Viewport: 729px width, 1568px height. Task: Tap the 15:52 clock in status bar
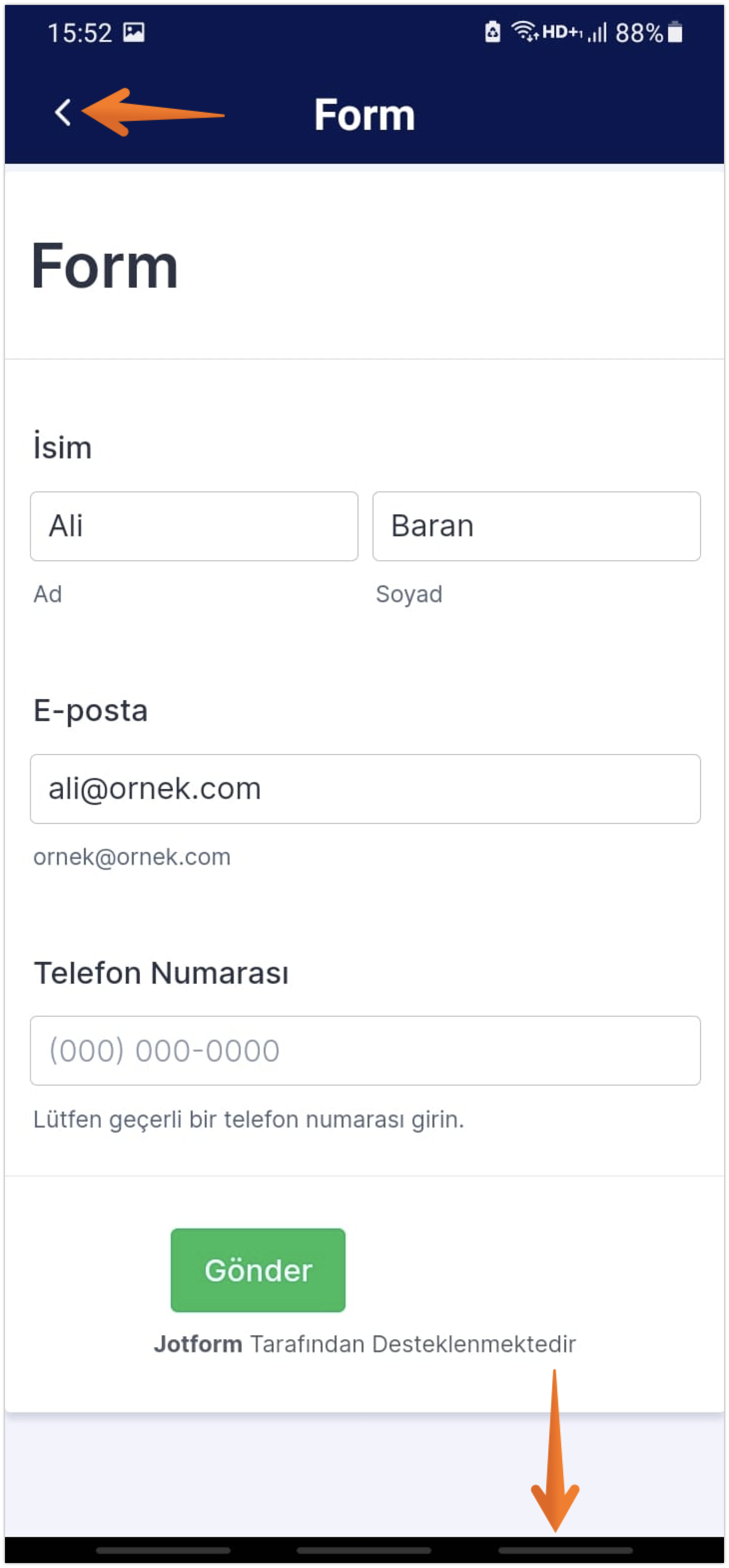[80, 33]
